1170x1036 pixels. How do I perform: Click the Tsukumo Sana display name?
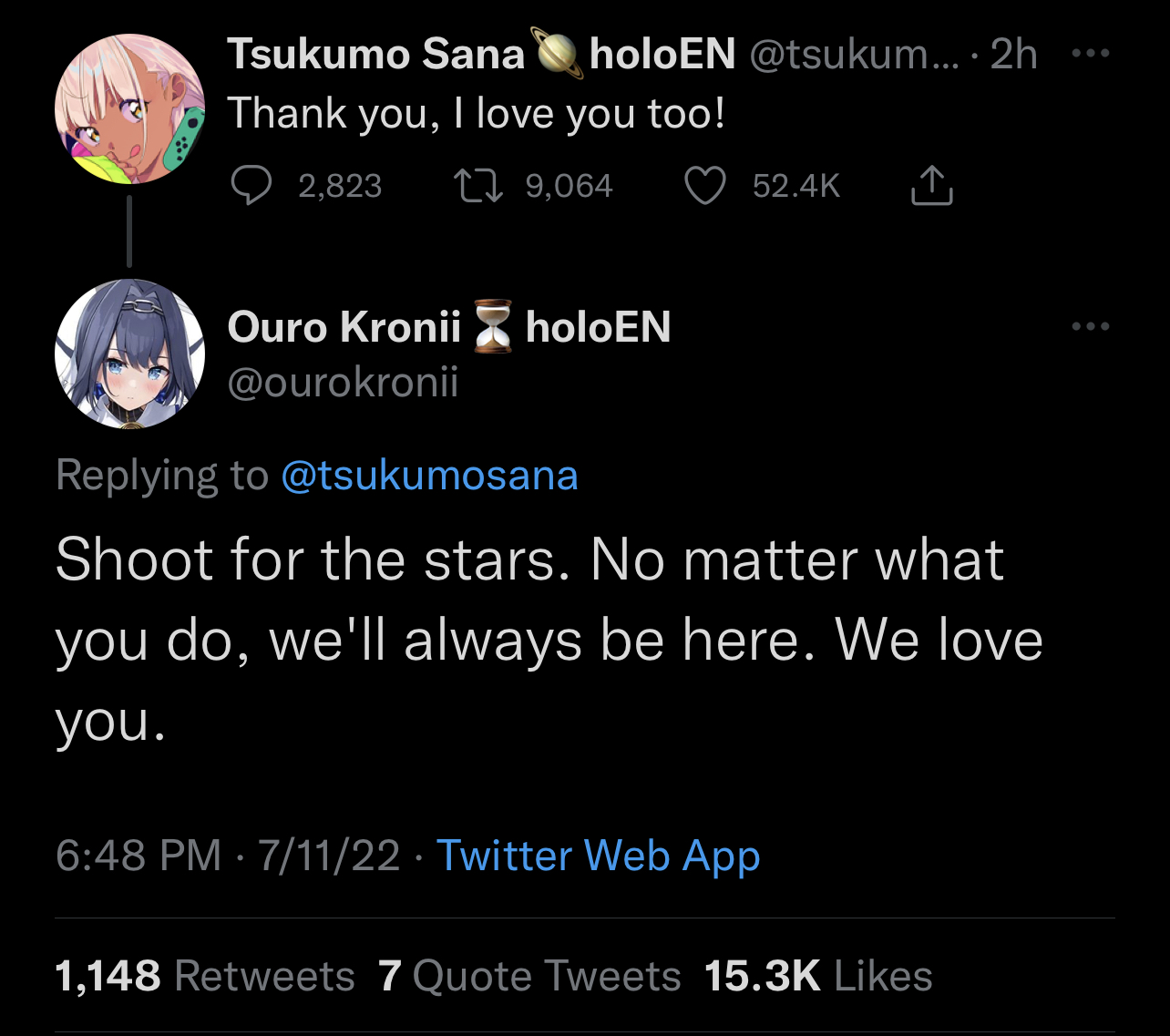click(376, 54)
